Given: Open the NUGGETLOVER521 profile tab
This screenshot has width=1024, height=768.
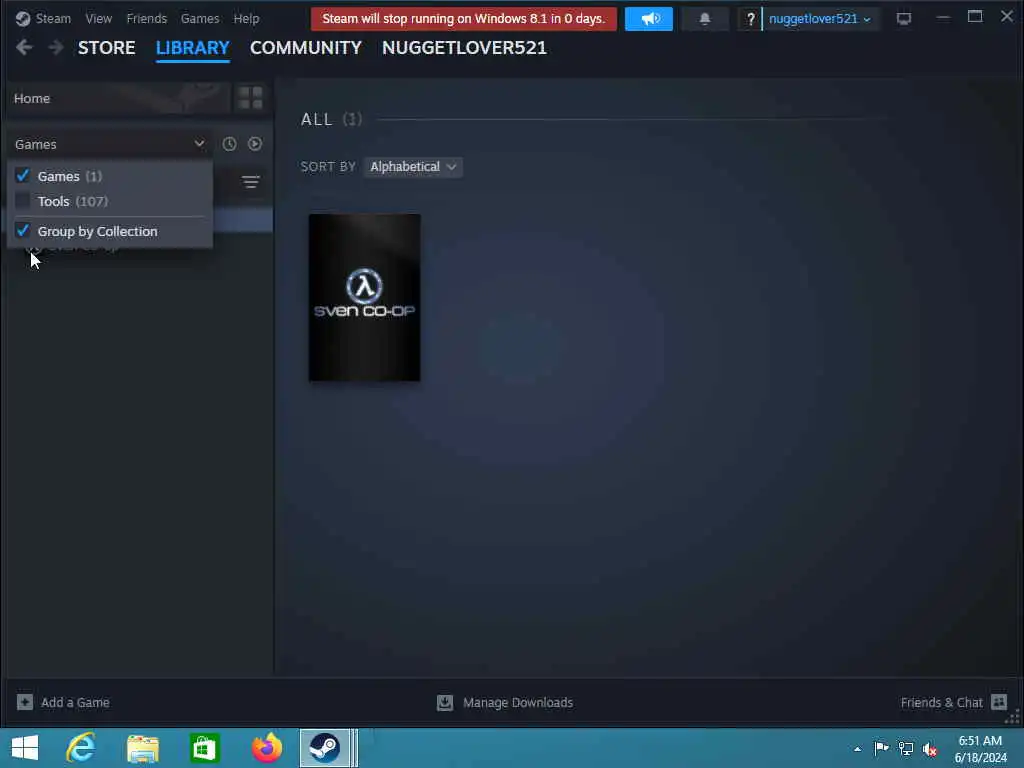Looking at the screenshot, I should point(464,48).
